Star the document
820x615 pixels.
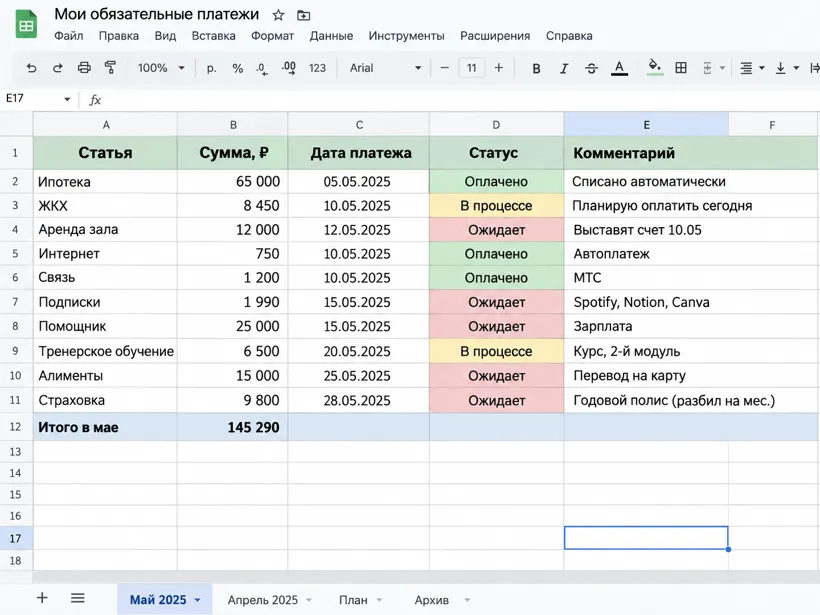pyautogui.click(x=278, y=15)
